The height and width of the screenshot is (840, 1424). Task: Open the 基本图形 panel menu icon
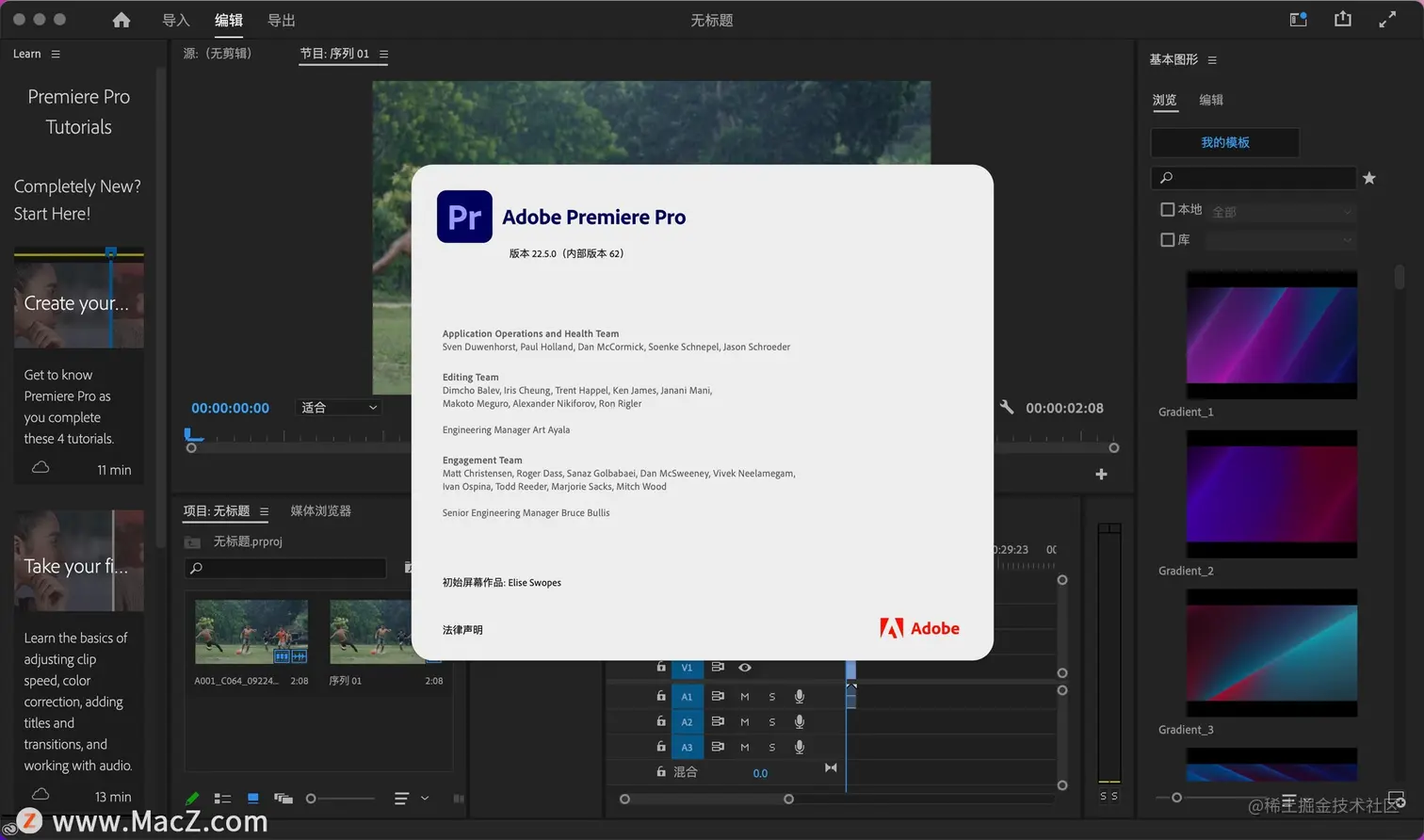[x=1212, y=60]
